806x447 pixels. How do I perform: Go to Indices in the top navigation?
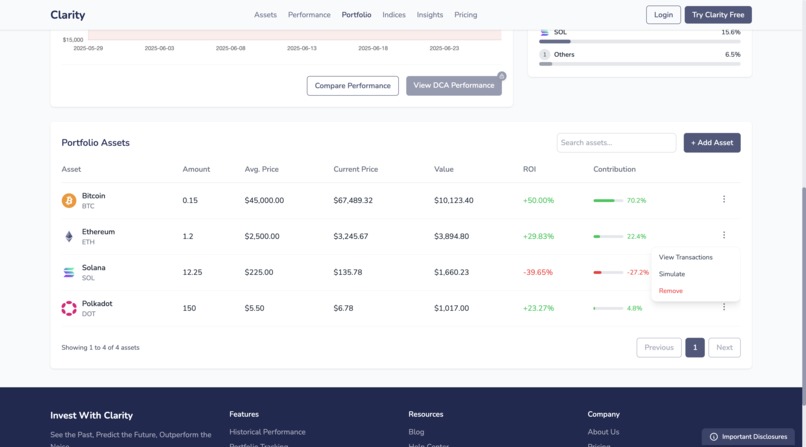[394, 15]
